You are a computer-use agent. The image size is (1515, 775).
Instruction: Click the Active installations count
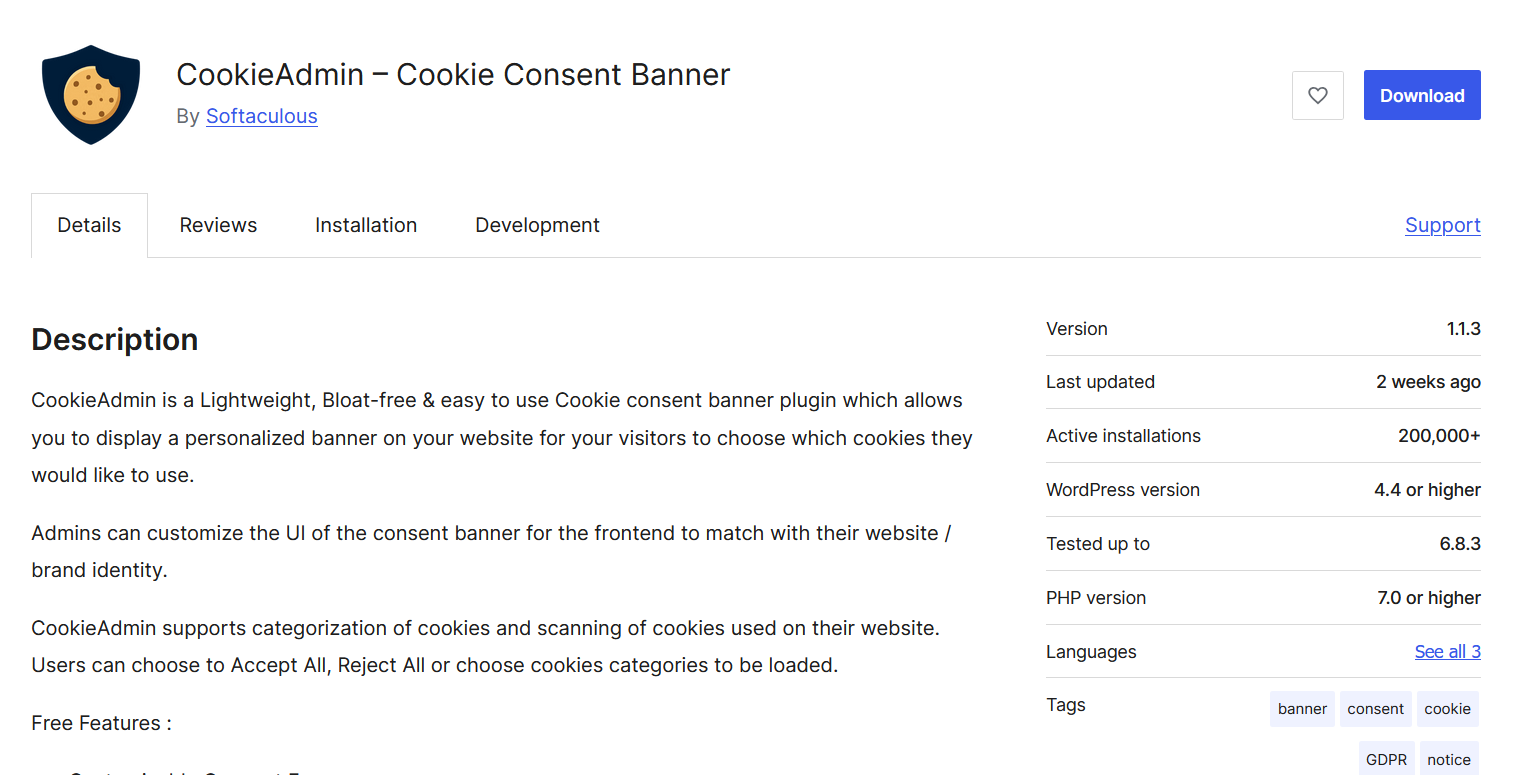1440,435
